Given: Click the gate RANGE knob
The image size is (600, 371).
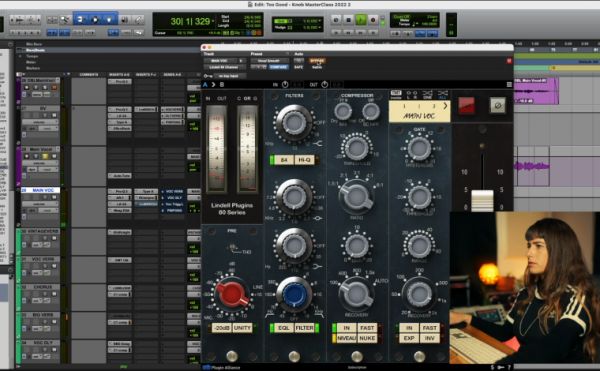Looking at the screenshot, I should (419, 245).
